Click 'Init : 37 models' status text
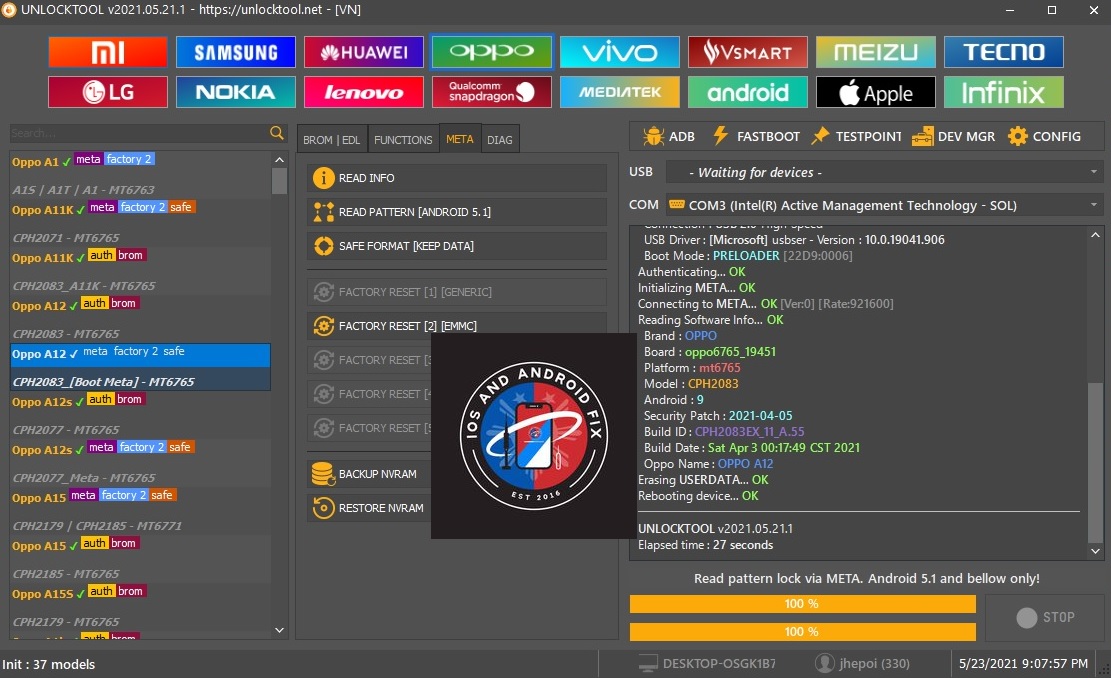Image resolution: width=1111 pixels, height=678 pixels. (49, 665)
